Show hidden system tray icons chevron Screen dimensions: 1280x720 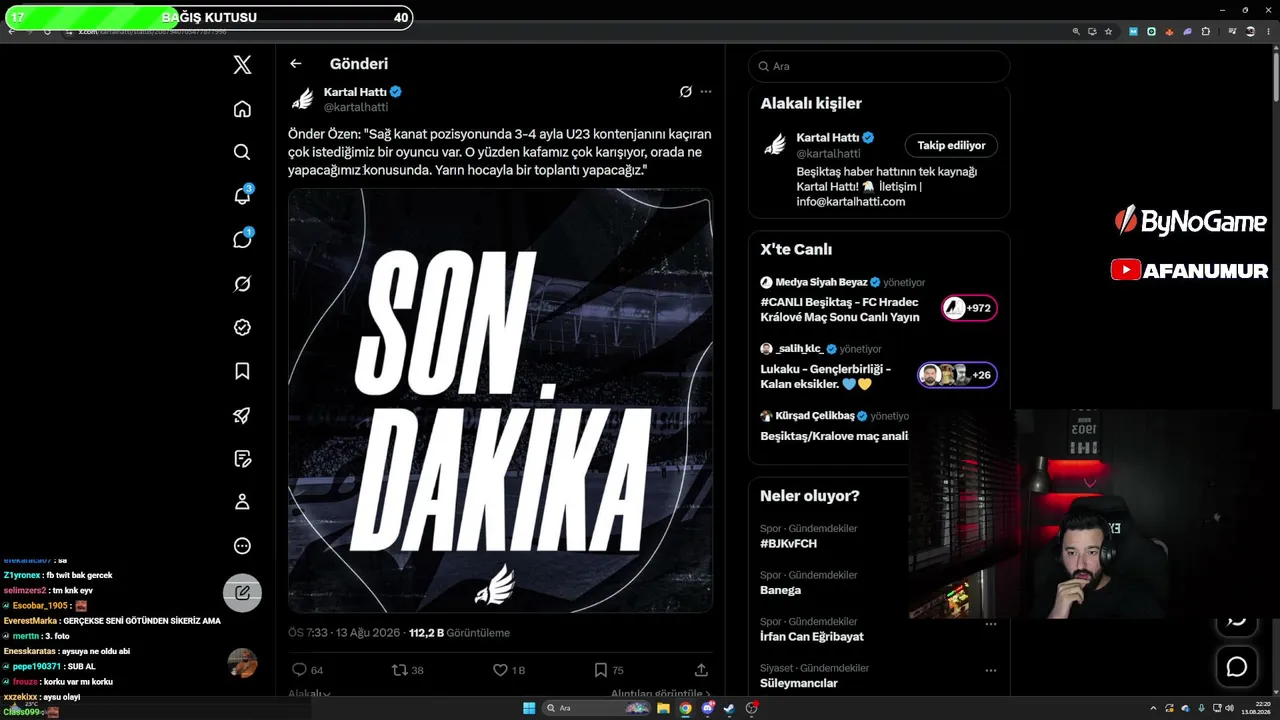point(1154,708)
